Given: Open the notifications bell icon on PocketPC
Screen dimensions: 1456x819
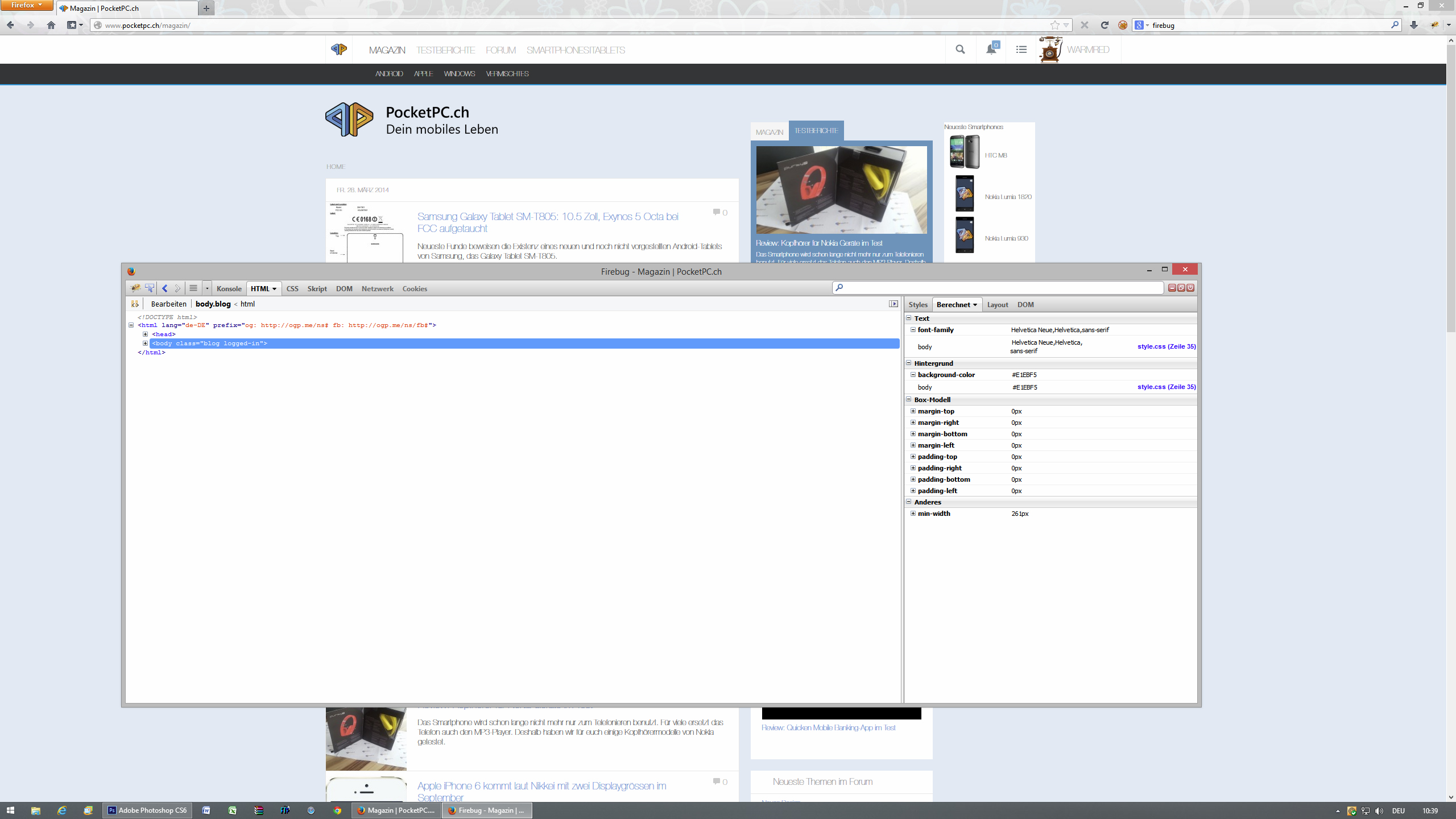Looking at the screenshot, I should pyautogui.click(x=991, y=49).
